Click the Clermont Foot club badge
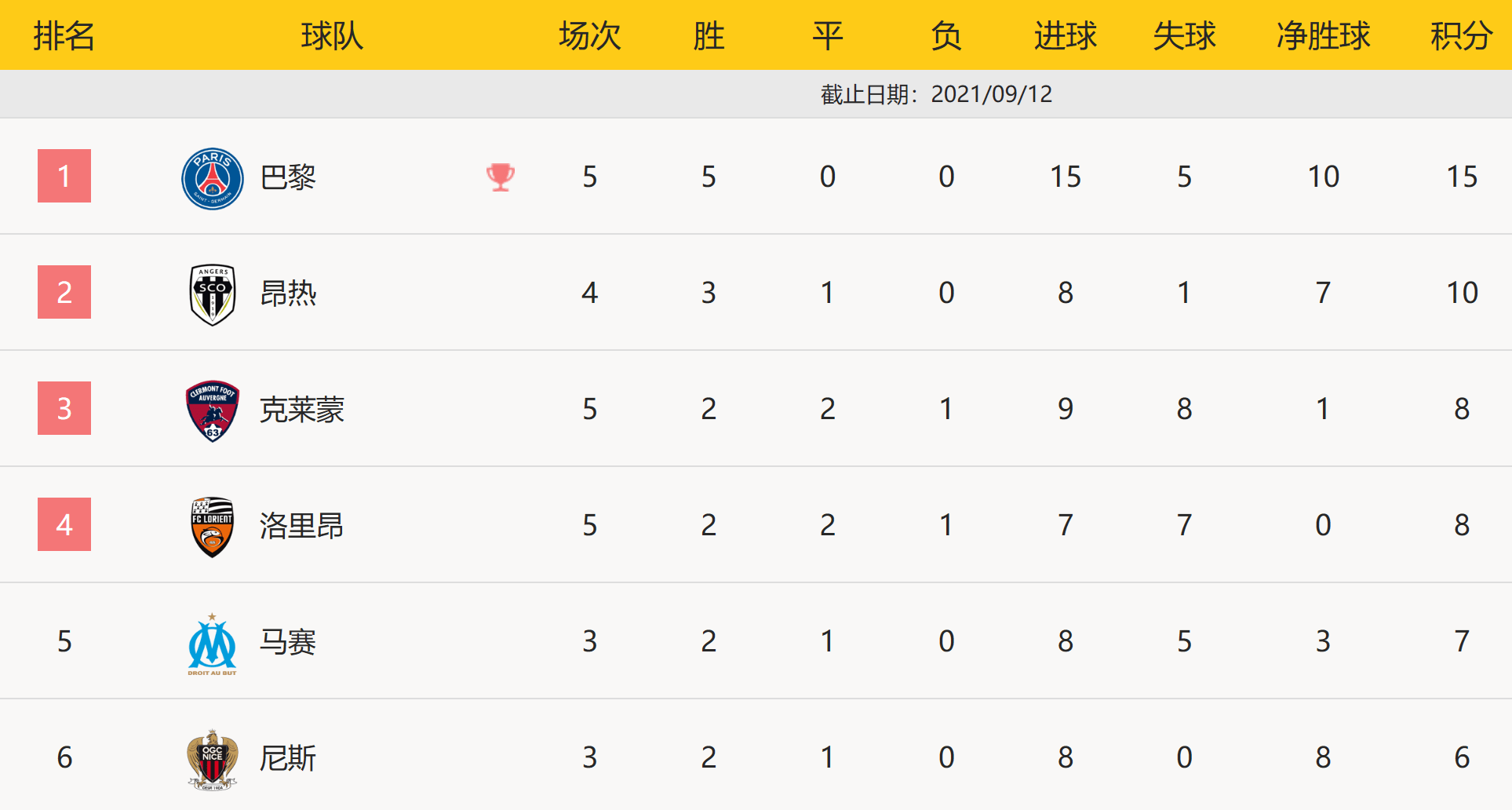 pos(212,410)
